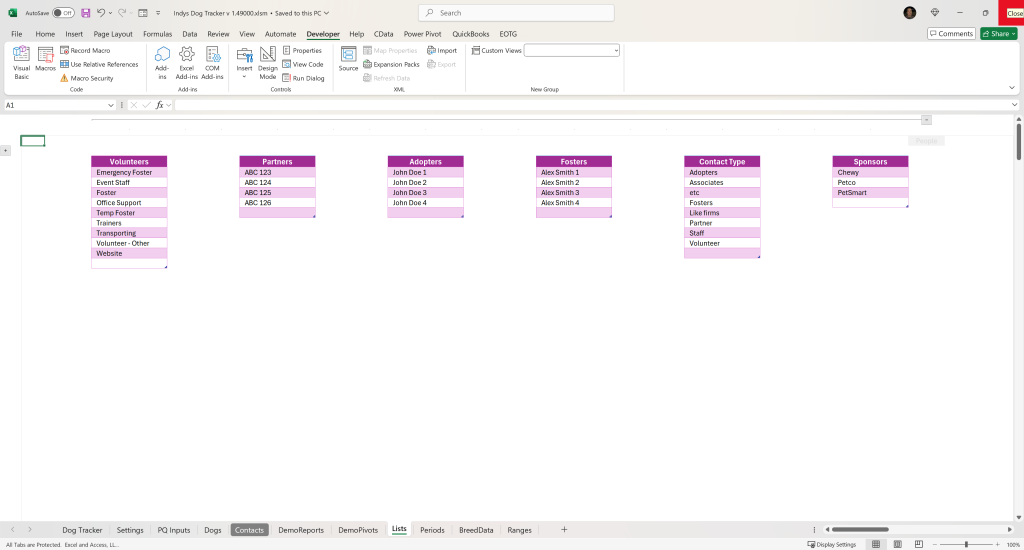This screenshot has width=1024, height=550.
Task: Undo the last action
Action: pos(101,13)
